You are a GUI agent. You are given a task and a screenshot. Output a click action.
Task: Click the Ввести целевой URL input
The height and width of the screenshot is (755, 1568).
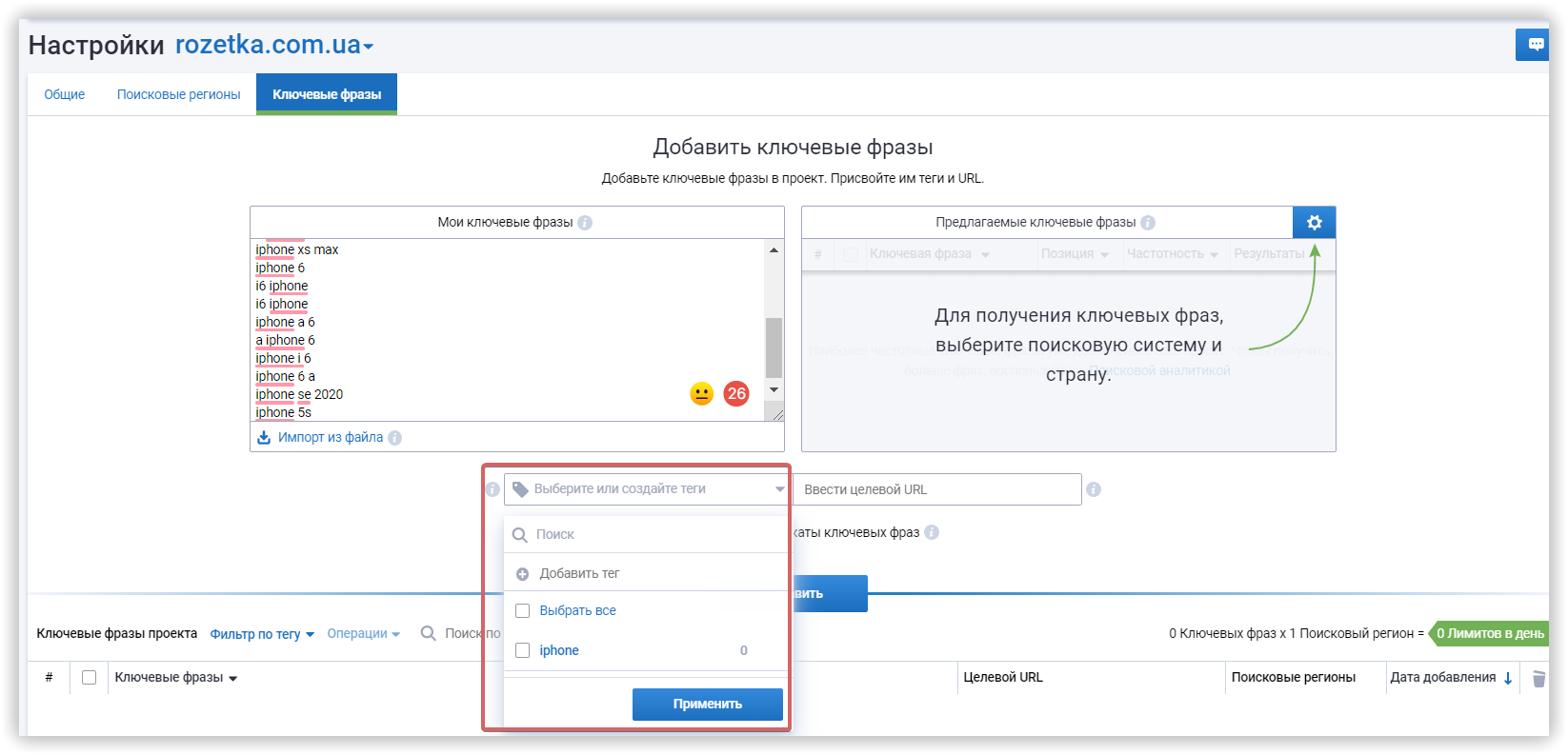937,489
